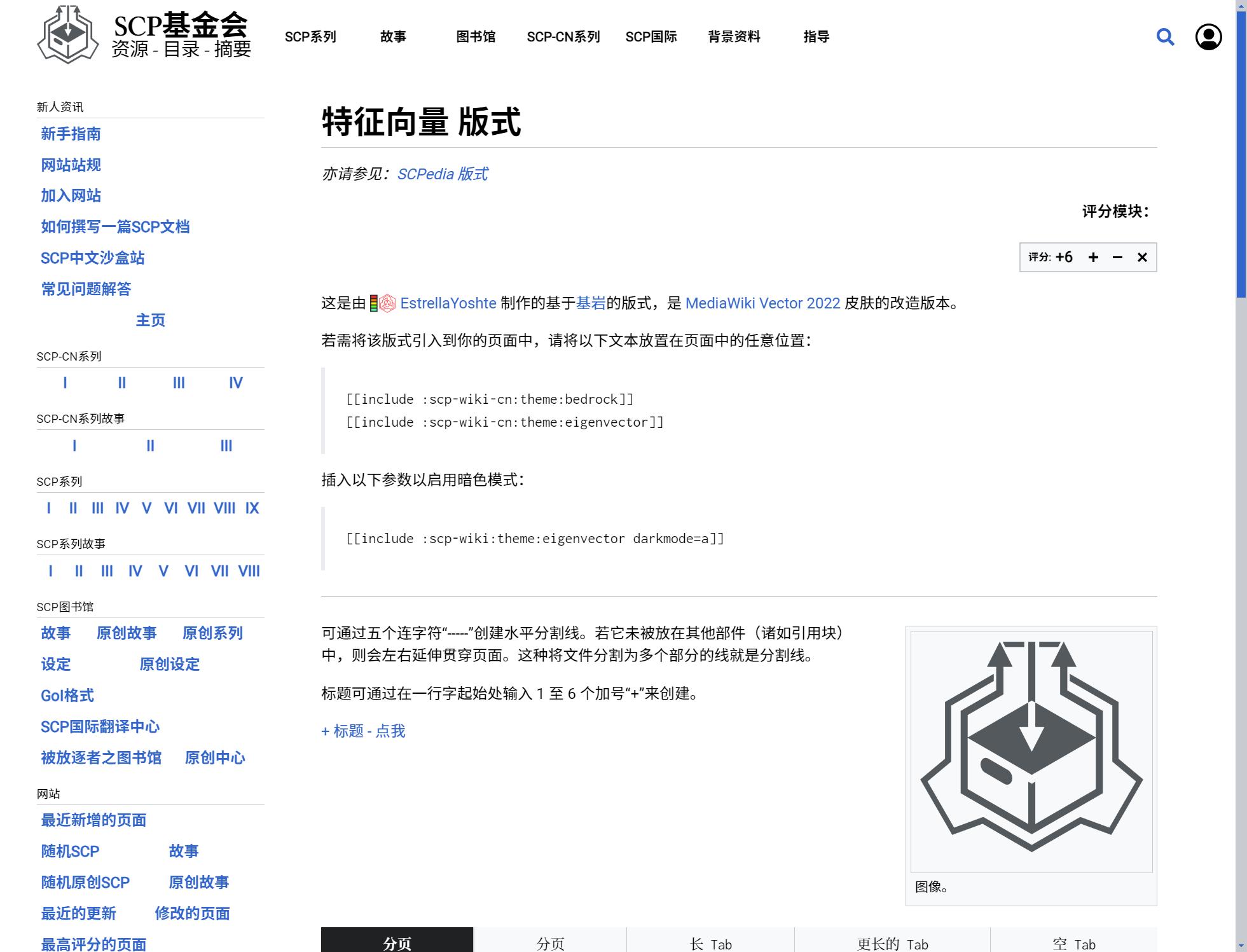Open the 背景资料 top menu
Screen dimensions: 1247x952
[x=734, y=37]
